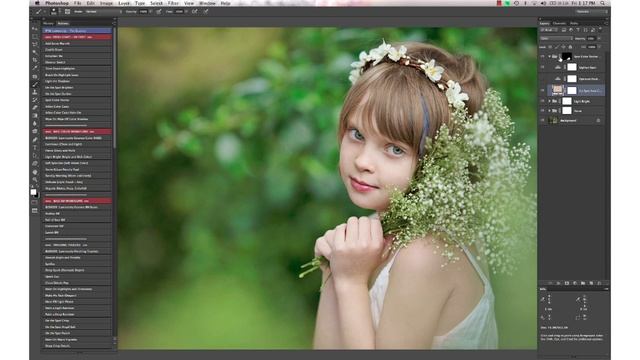Switch to the History tab
640x360 pixels.
(49, 24)
